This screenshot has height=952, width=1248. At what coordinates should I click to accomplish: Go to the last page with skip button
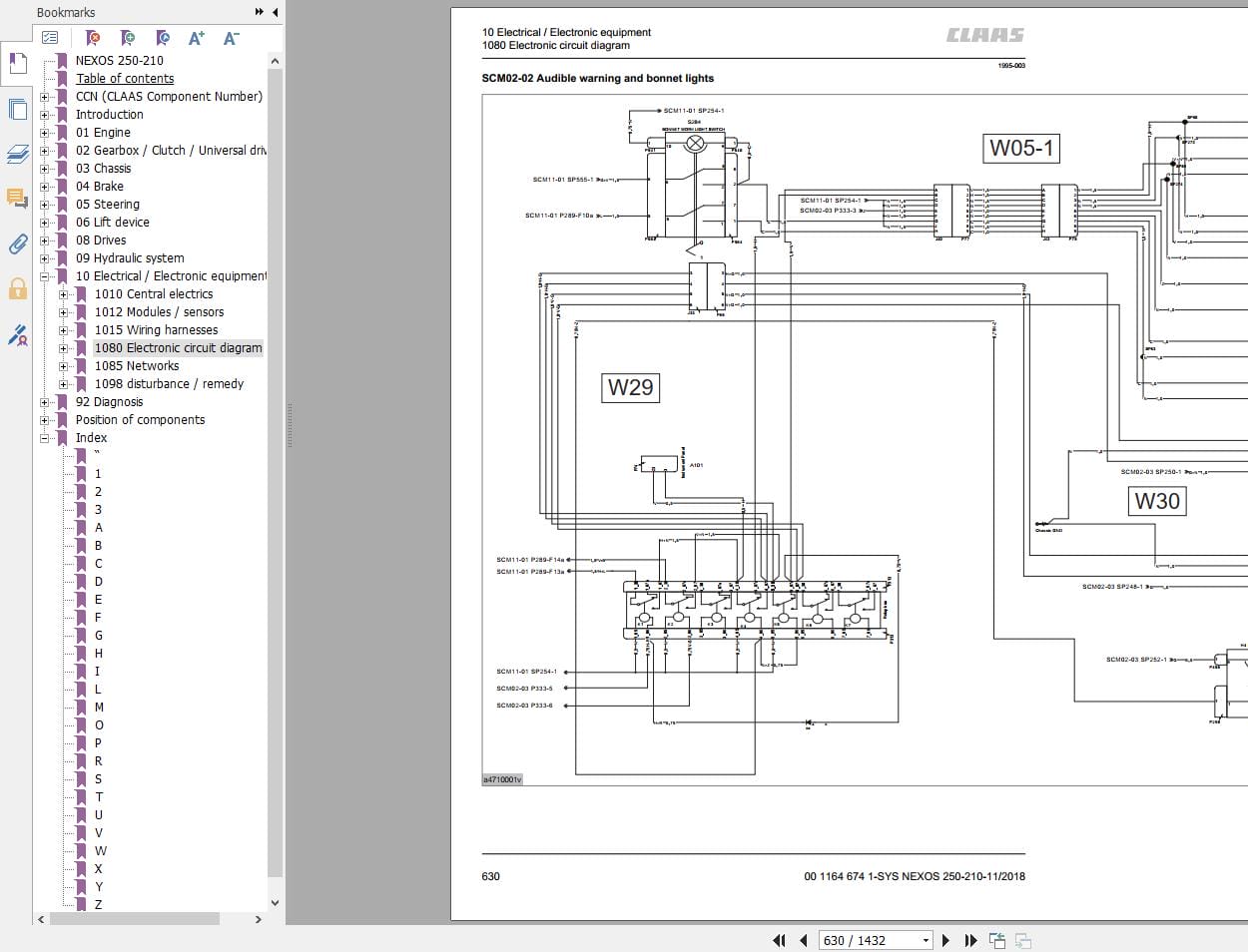click(x=969, y=940)
